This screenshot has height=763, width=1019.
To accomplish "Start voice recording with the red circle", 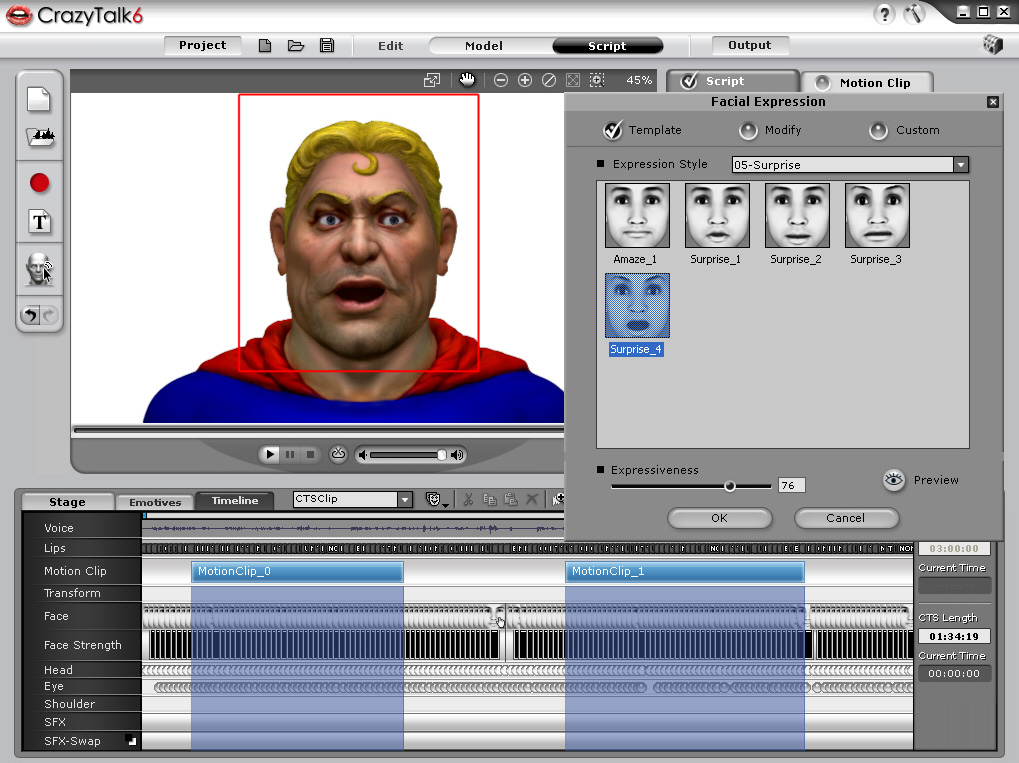I will pyautogui.click(x=40, y=183).
